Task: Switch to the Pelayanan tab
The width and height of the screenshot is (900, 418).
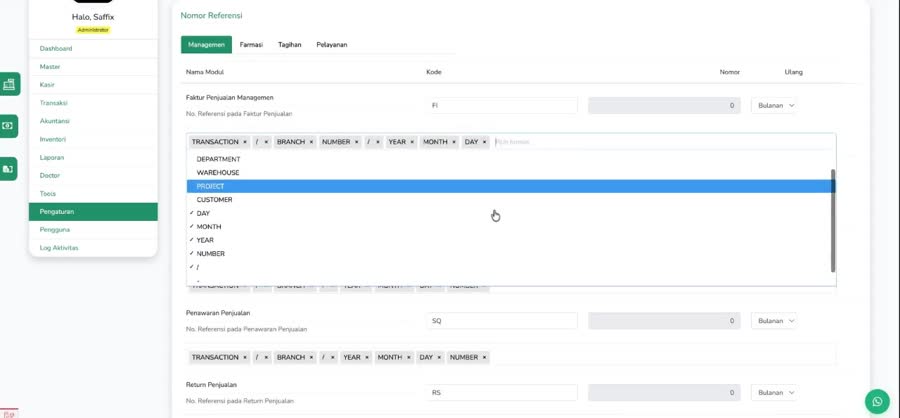Action: coord(332,45)
